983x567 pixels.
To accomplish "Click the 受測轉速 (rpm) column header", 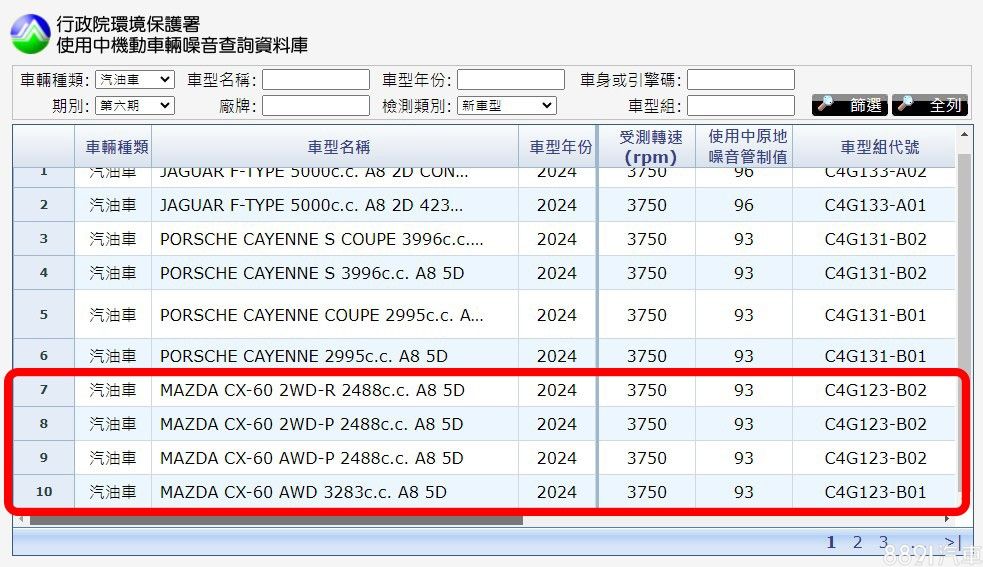I will point(649,147).
